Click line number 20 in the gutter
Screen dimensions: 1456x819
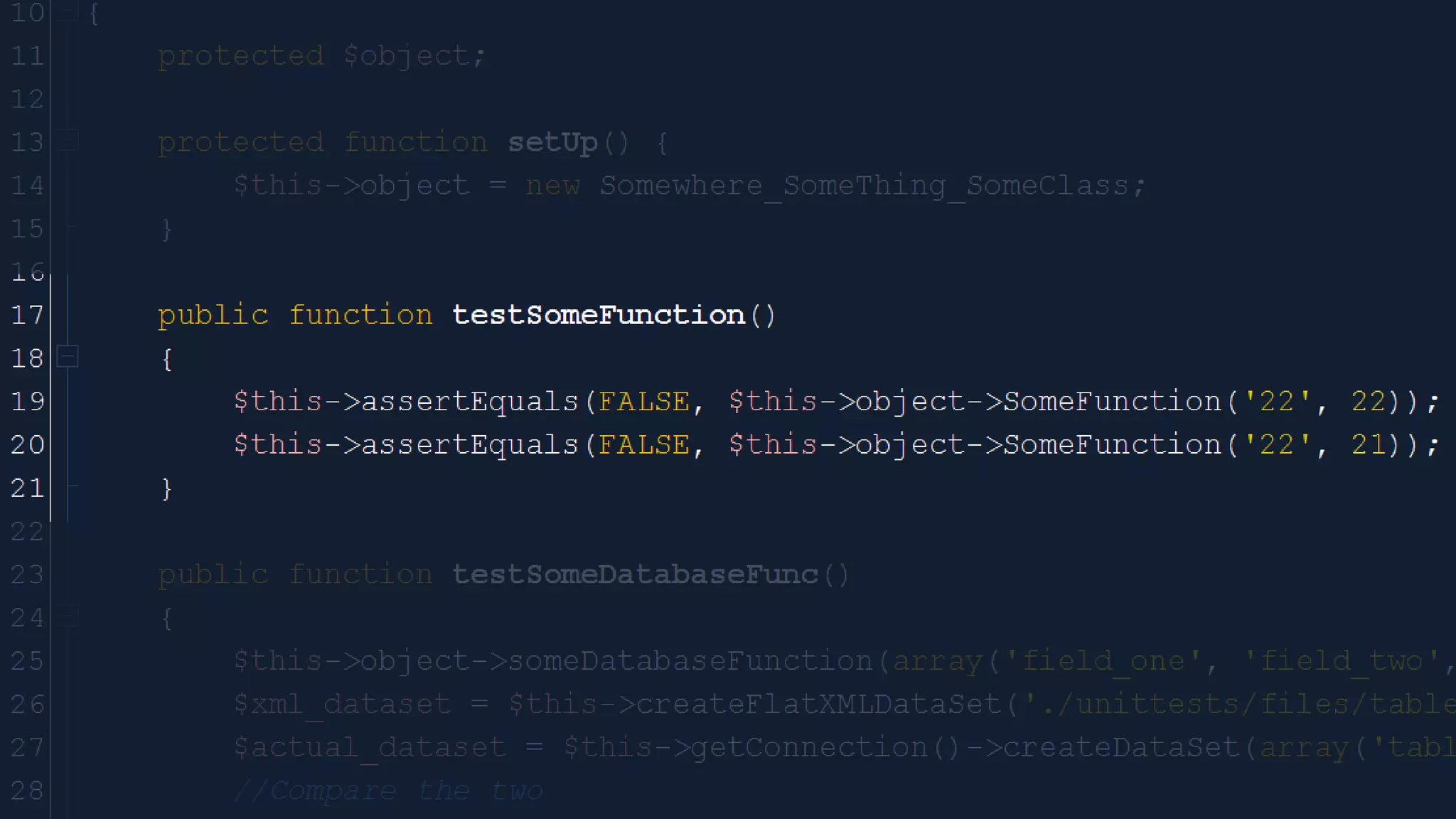pyautogui.click(x=27, y=445)
